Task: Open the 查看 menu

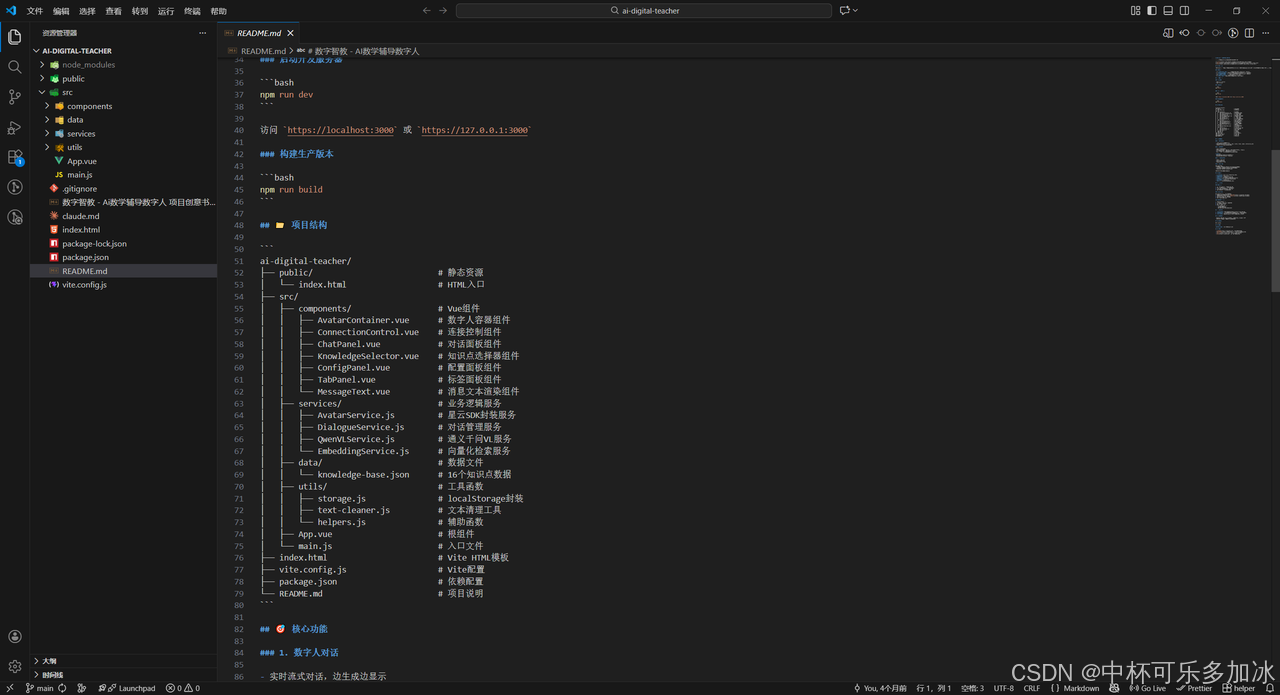Action: pyautogui.click(x=113, y=11)
